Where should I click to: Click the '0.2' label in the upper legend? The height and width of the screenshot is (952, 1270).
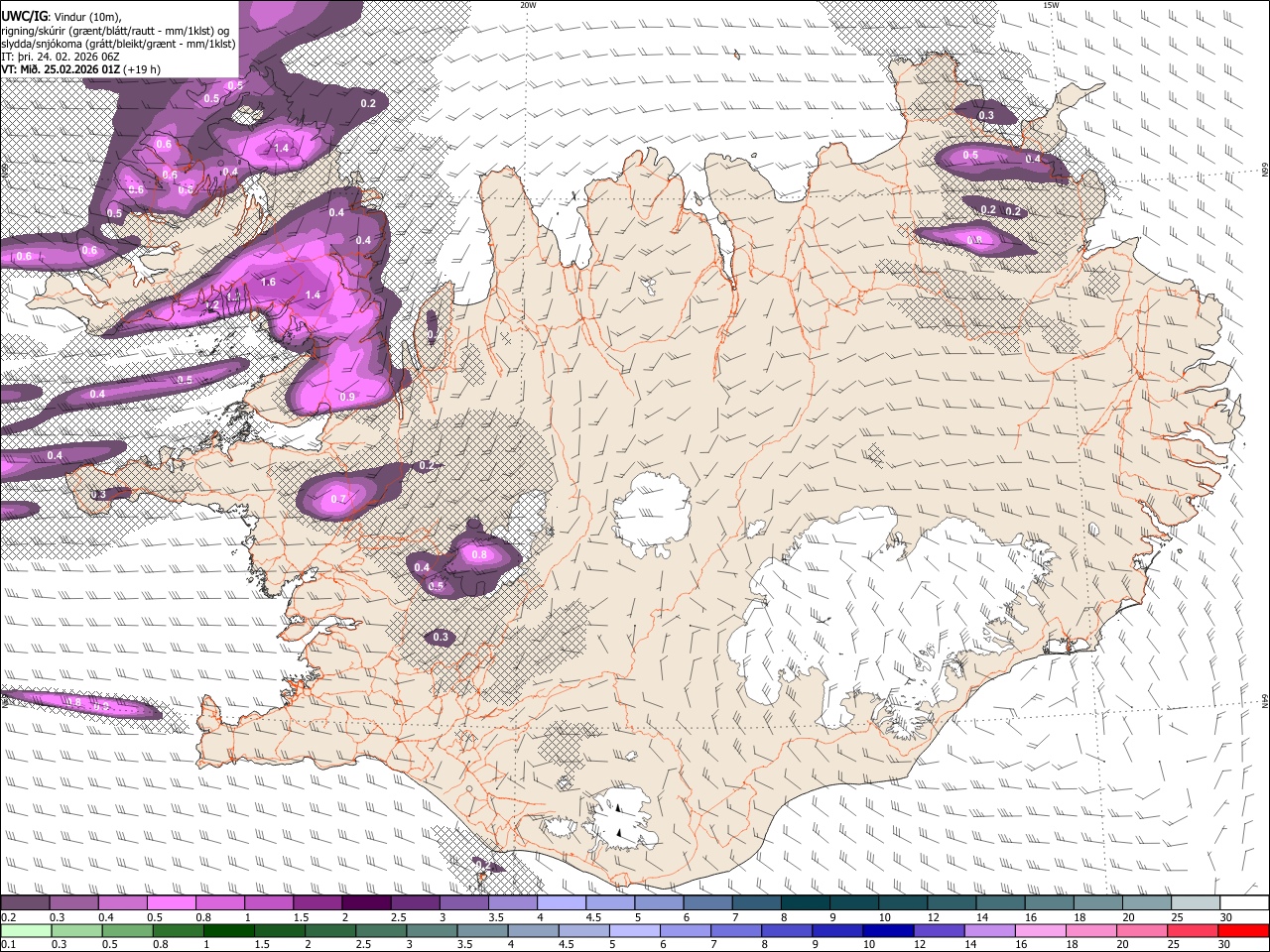pyautogui.click(x=7, y=917)
